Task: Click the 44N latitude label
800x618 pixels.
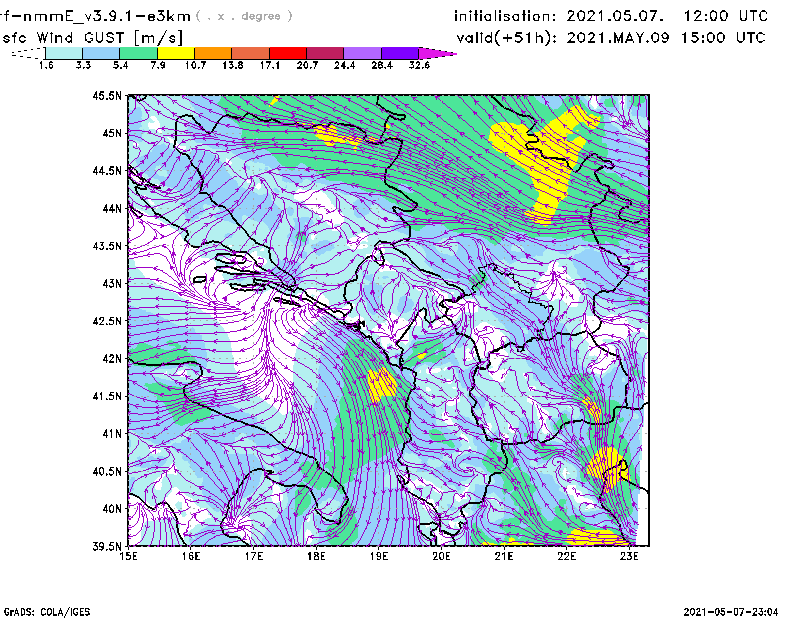Action: pos(112,208)
